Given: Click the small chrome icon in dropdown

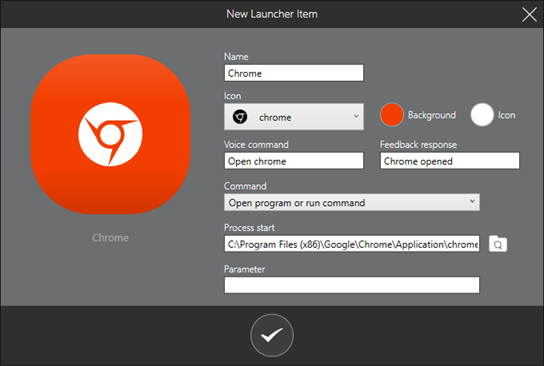Looking at the screenshot, I should (240, 117).
